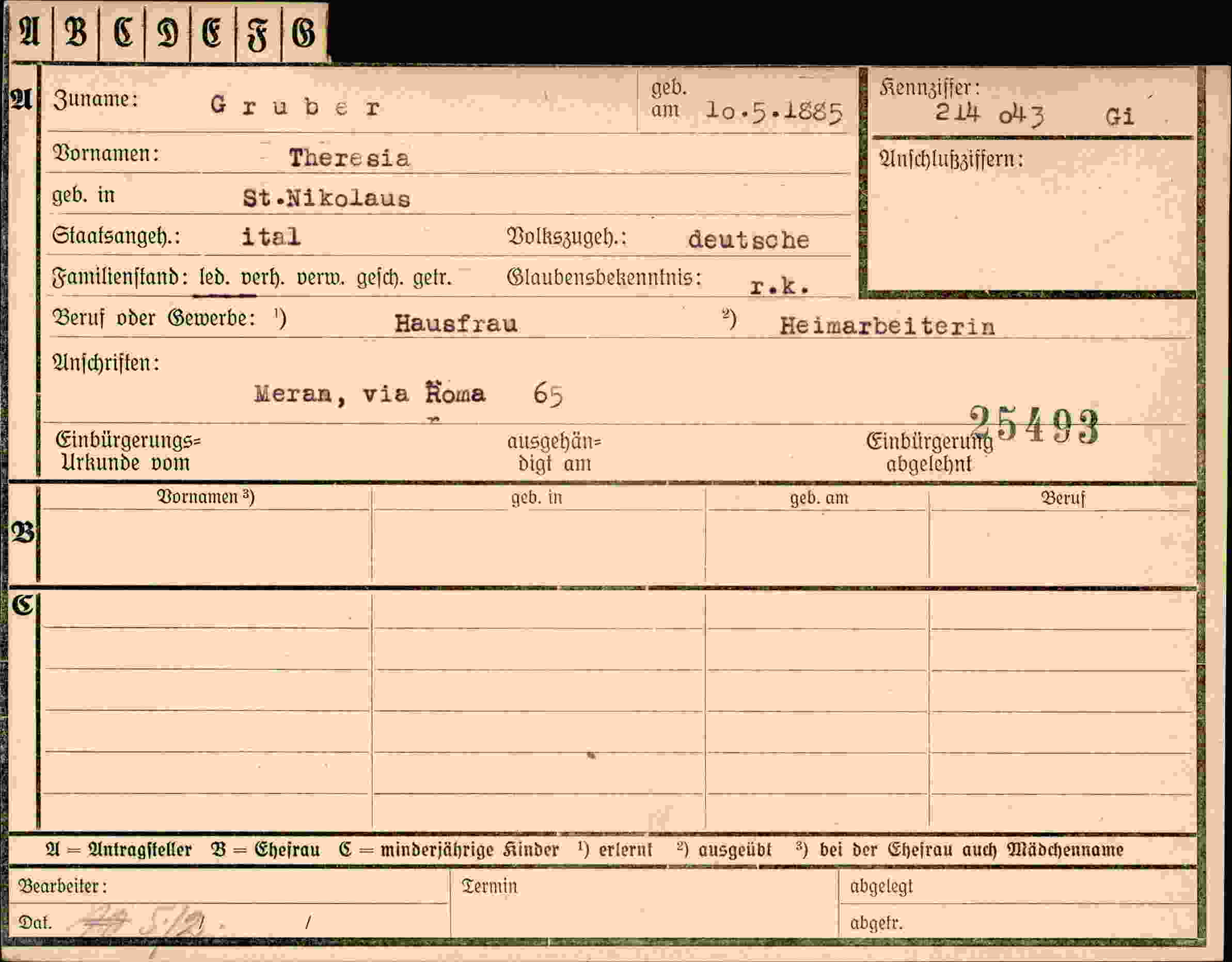The height and width of the screenshot is (962, 1232).
Task: Click the 'Bearbeiter:' label
Action: coord(62,887)
